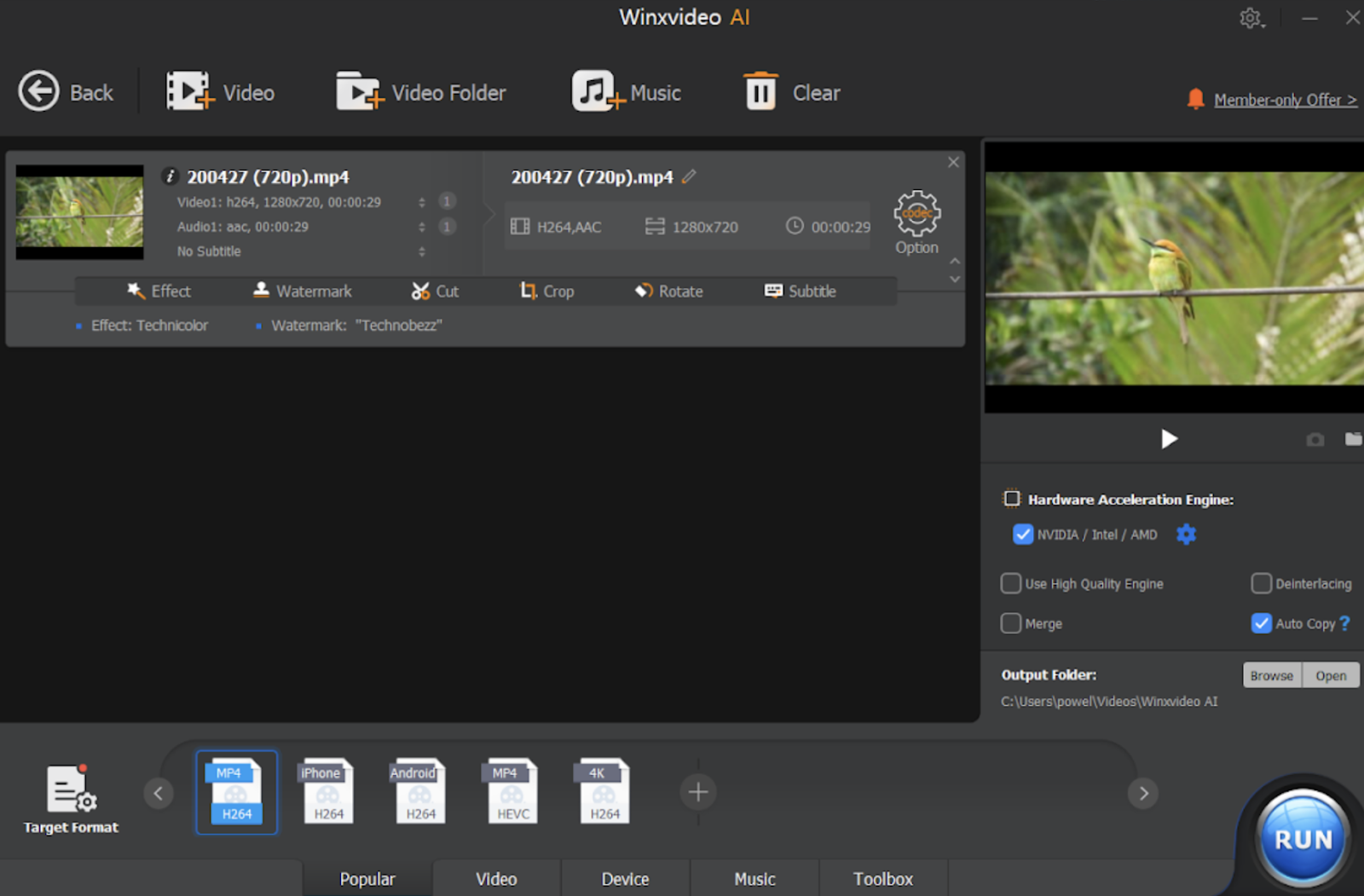The width and height of the screenshot is (1364, 896).
Task: Toggle NVIDIA / Intel / AMD hardware acceleration
Action: click(x=1022, y=535)
